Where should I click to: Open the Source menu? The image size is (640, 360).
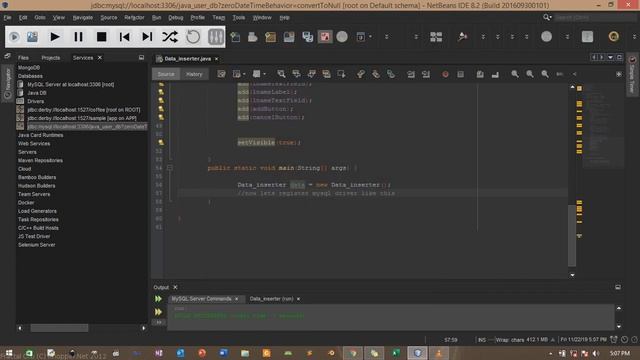click(x=109, y=18)
